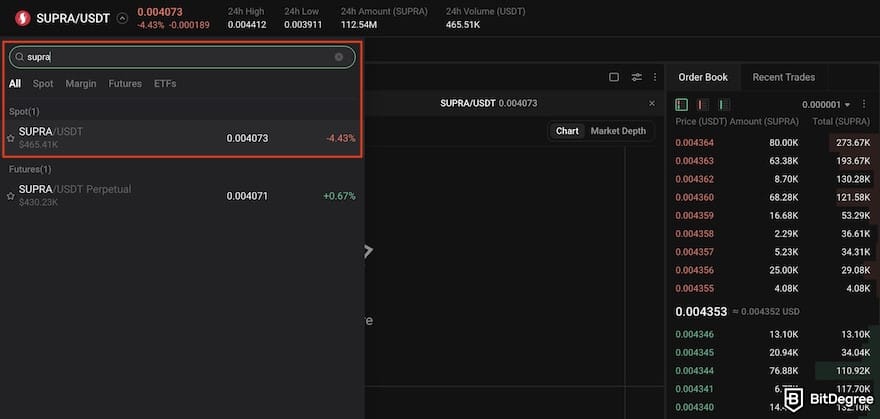Select the Spot filter tab
This screenshot has width=880, height=419.
click(x=43, y=84)
